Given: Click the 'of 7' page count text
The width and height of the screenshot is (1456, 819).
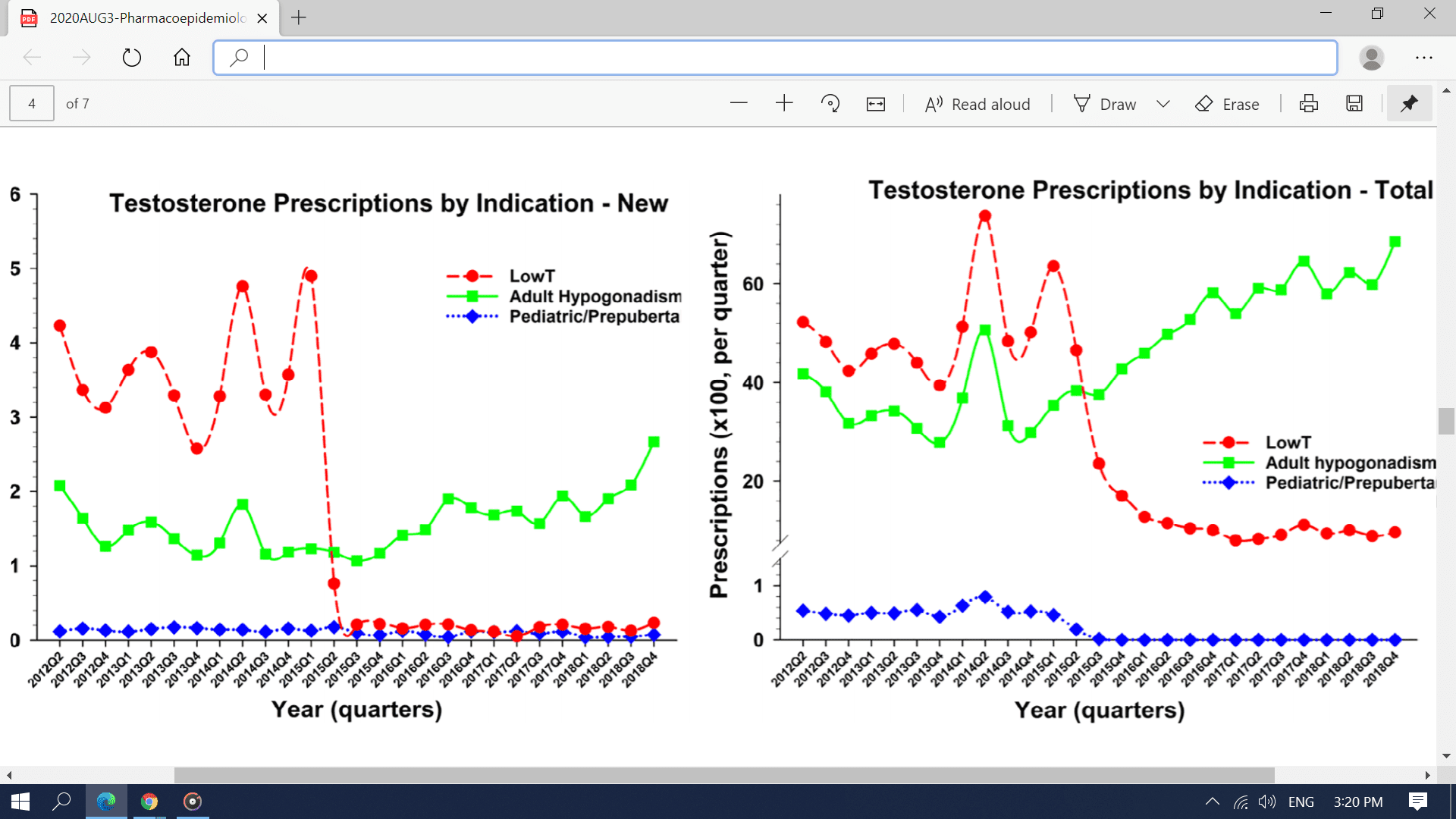Looking at the screenshot, I should 77,104.
